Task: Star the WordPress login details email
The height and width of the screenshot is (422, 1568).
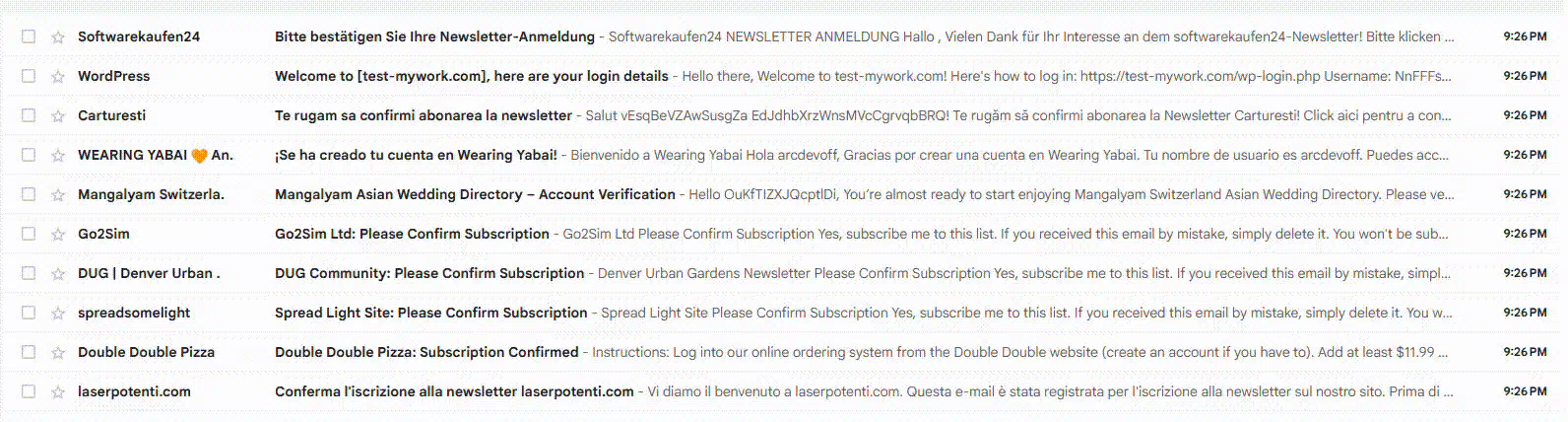Action: [x=58, y=76]
